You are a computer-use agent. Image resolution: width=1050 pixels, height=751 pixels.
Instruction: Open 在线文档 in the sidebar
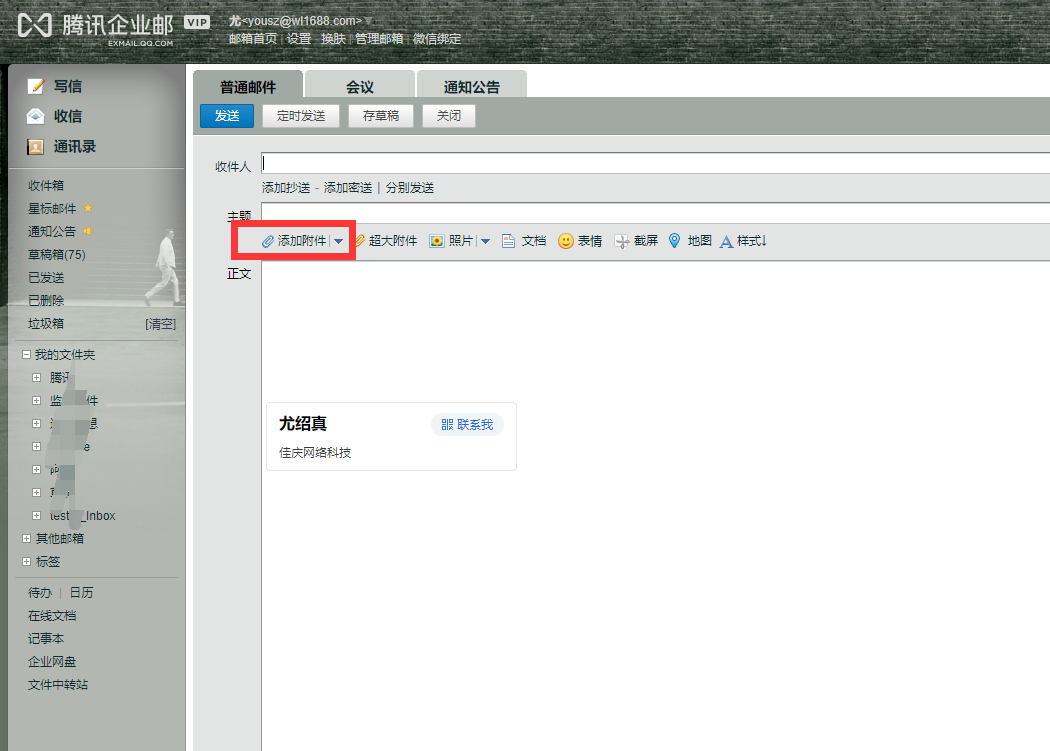point(52,616)
